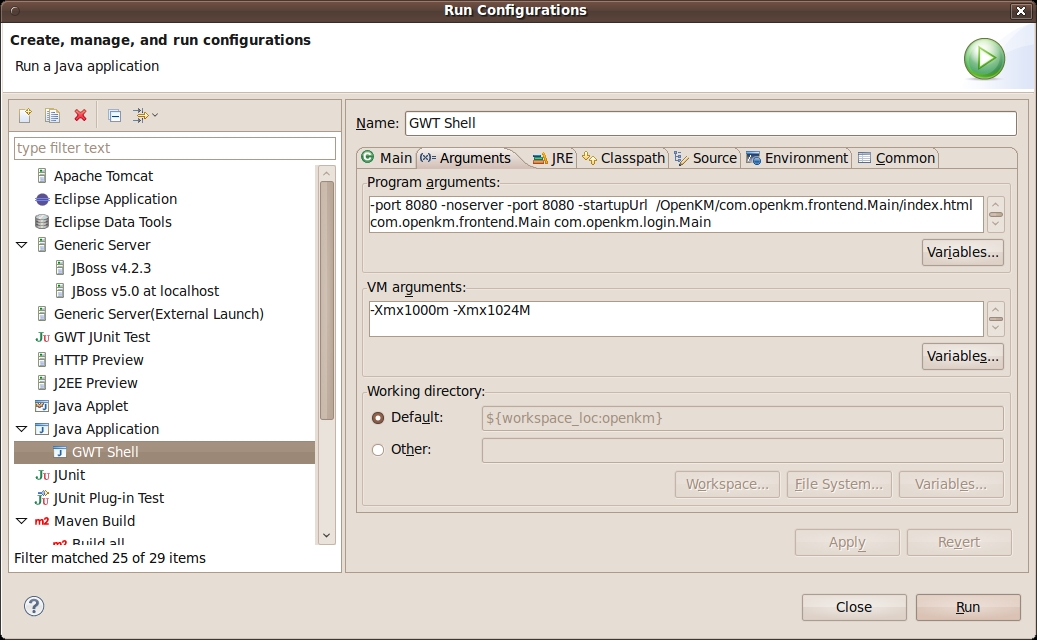Viewport: 1037px width, 640px height.
Task: Collapse all configurations in the tree
Action: [114, 116]
